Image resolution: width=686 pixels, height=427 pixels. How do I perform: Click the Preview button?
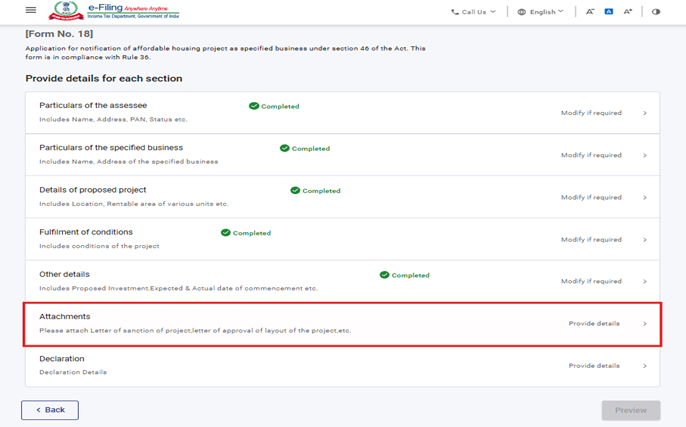pyautogui.click(x=630, y=410)
